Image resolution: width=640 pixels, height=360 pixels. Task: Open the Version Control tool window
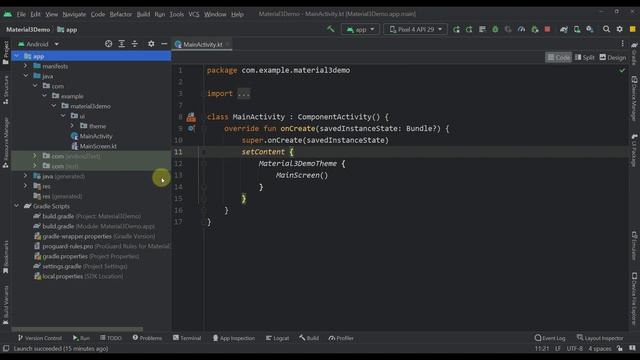[x=40, y=338]
